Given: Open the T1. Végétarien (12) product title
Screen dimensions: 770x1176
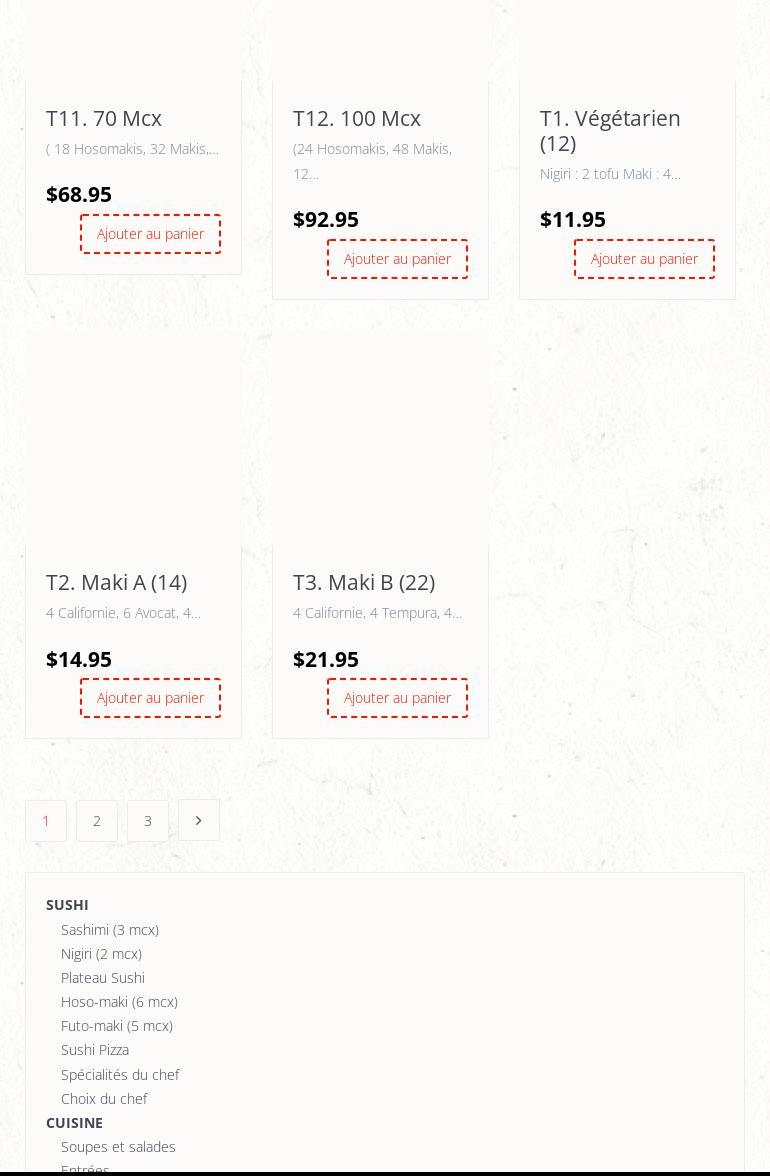Looking at the screenshot, I should (610, 130).
